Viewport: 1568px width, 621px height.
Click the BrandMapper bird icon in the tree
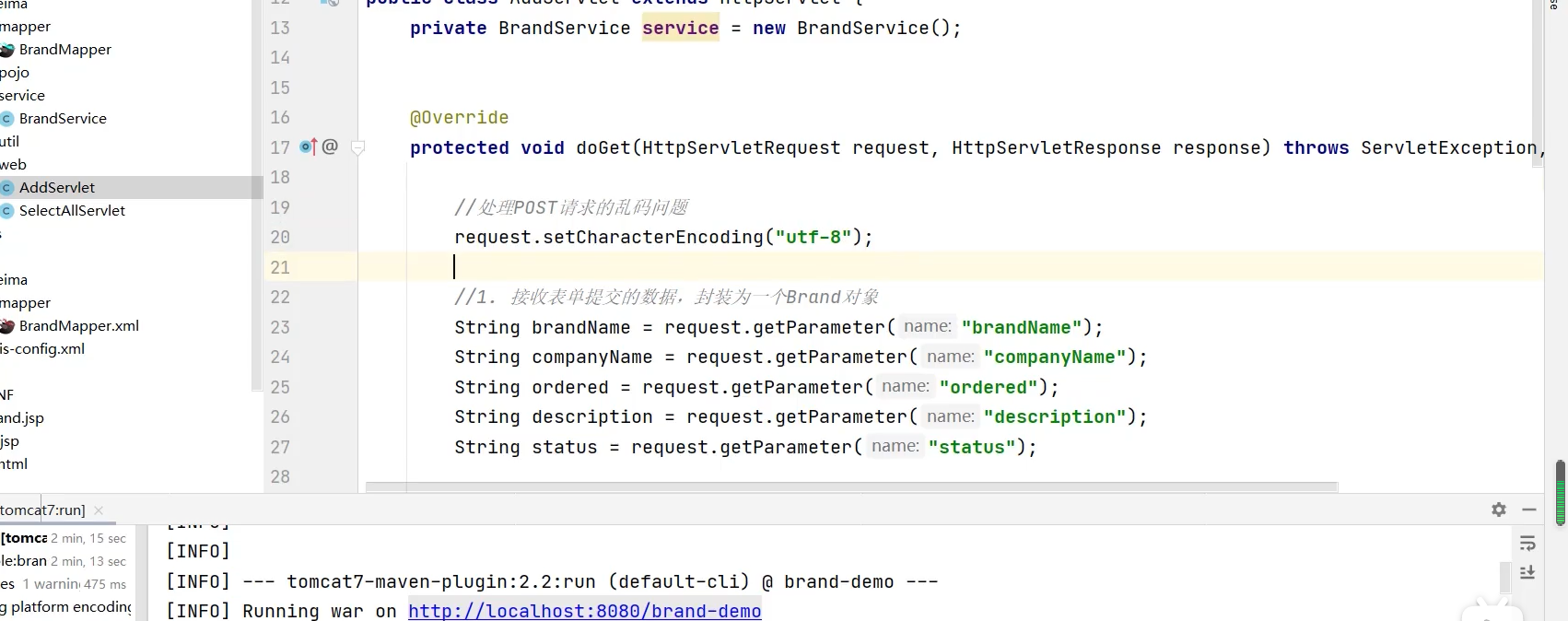[7, 50]
